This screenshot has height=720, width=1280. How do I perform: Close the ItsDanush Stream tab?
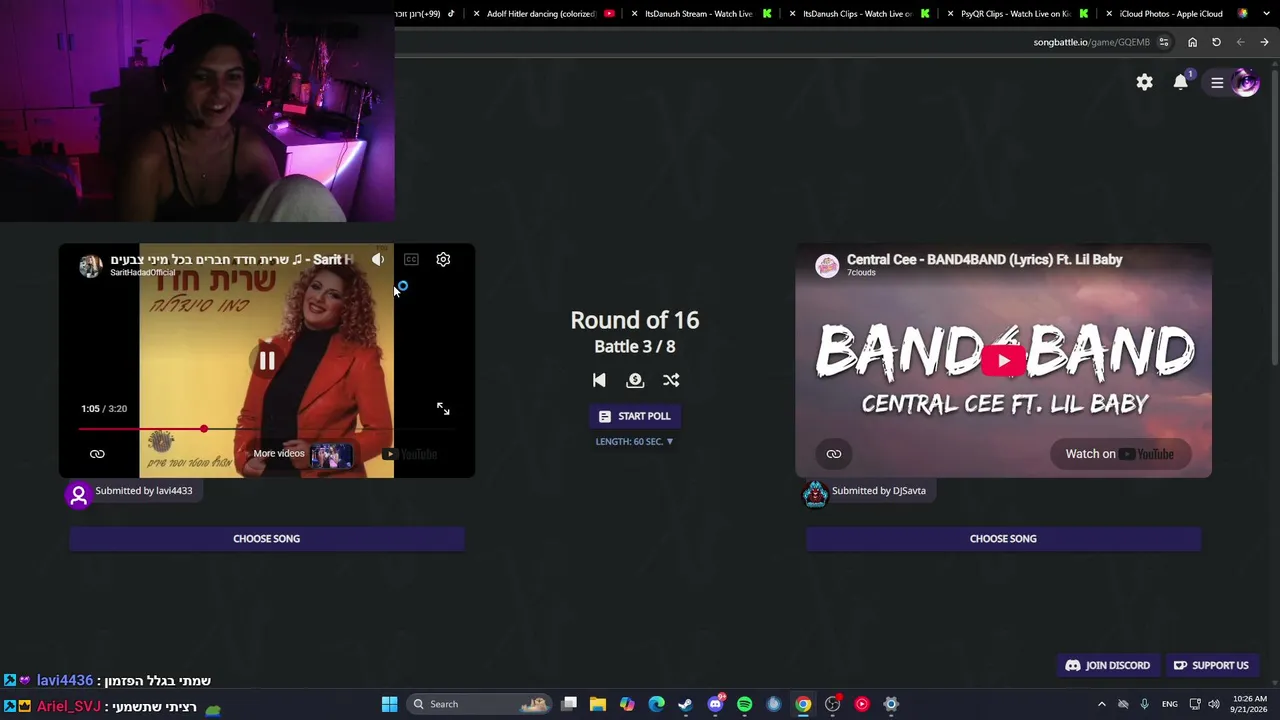634,14
